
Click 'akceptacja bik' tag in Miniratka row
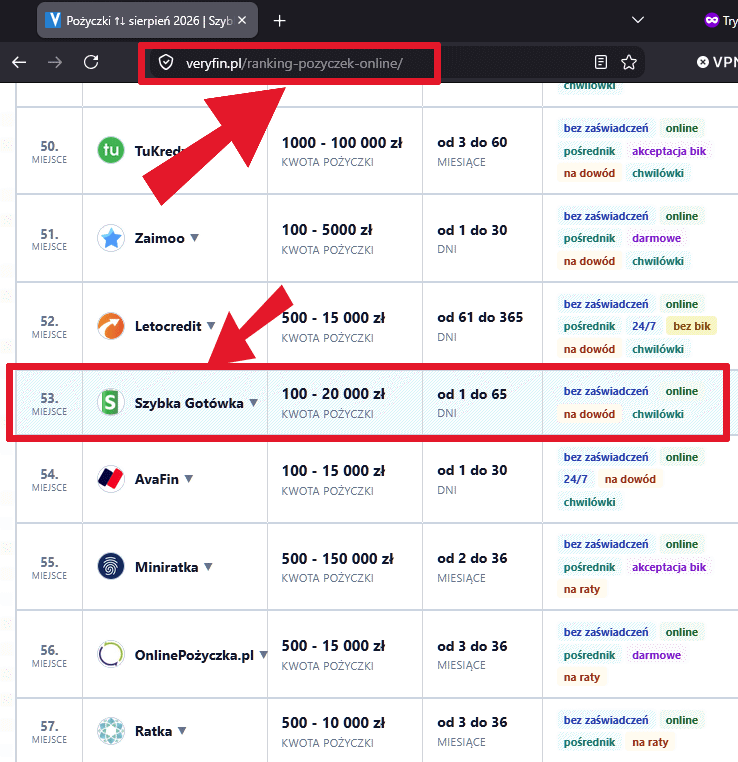(669, 567)
